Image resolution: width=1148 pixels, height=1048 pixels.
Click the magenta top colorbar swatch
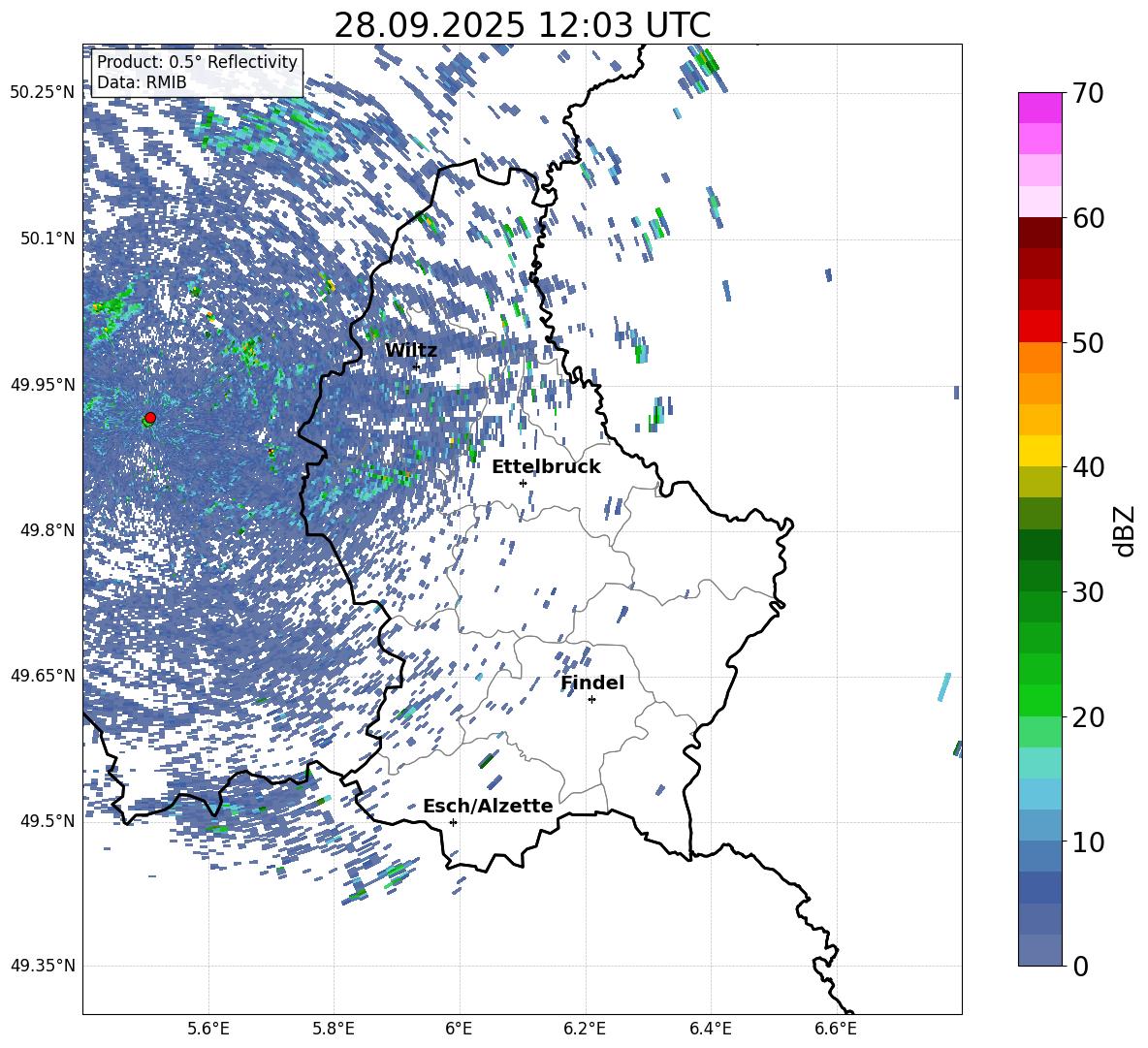click(1039, 108)
